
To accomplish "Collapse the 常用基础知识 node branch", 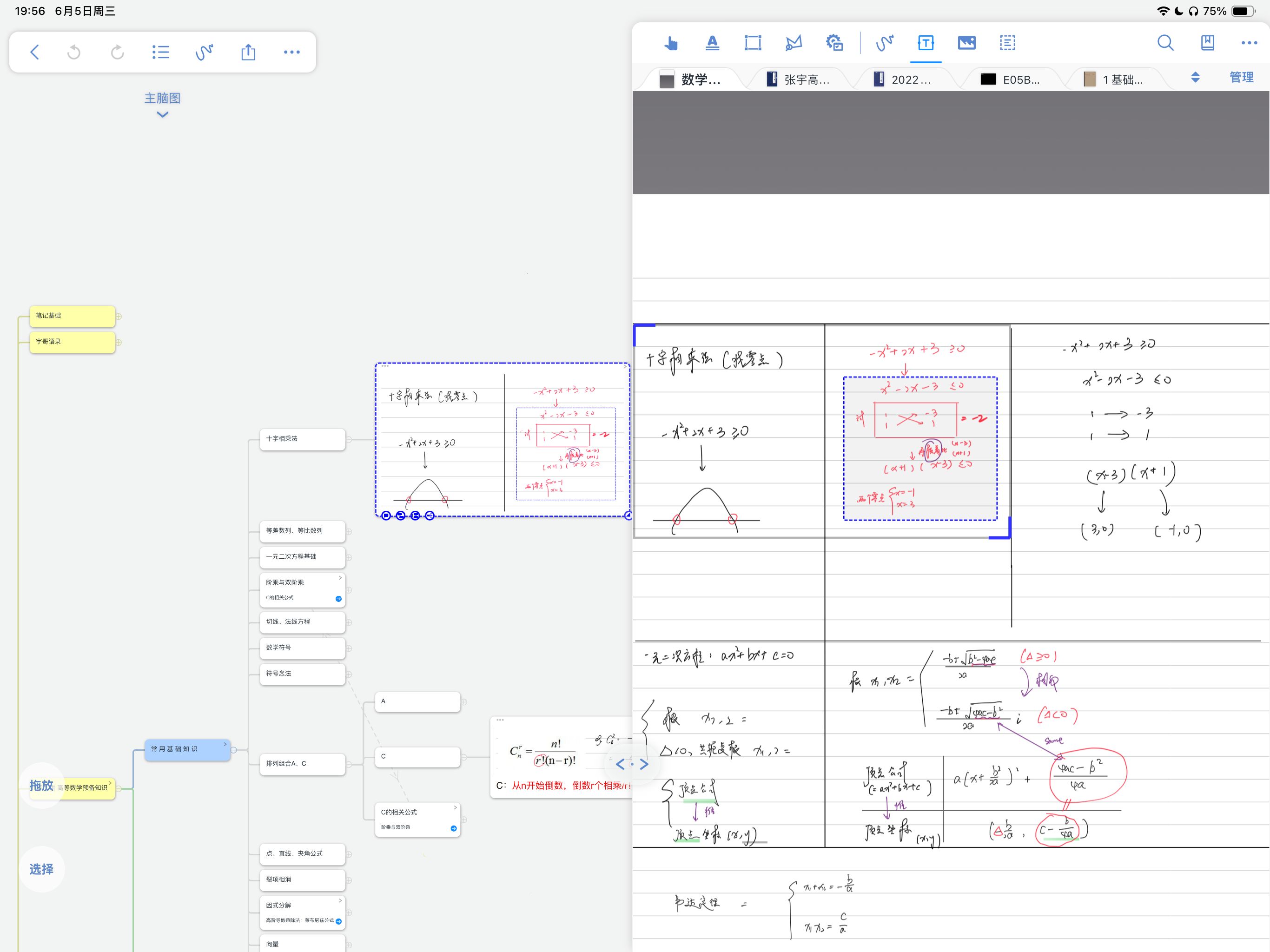I will coord(234,750).
